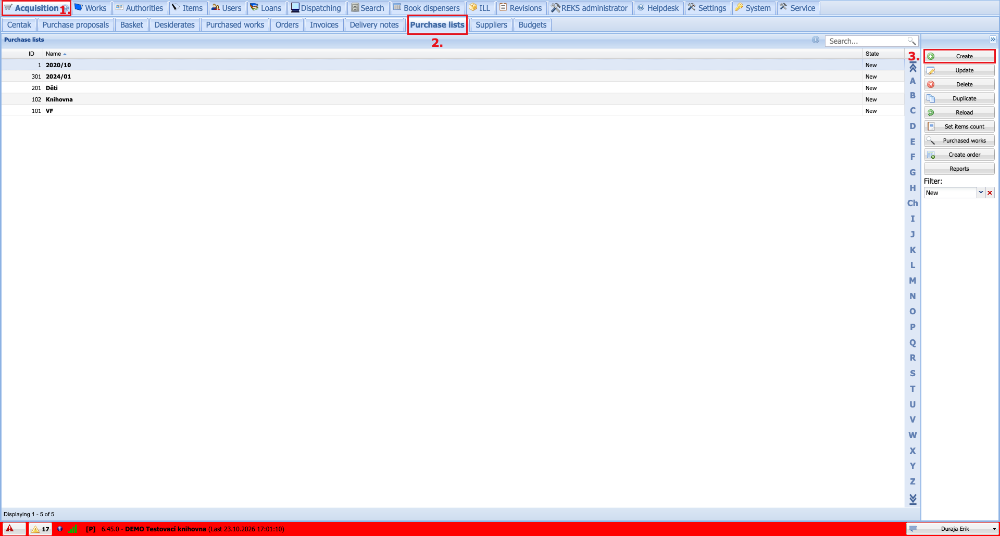Select the 2024/01 purchase list row
1000x536 pixels.
(x=452, y=76)
